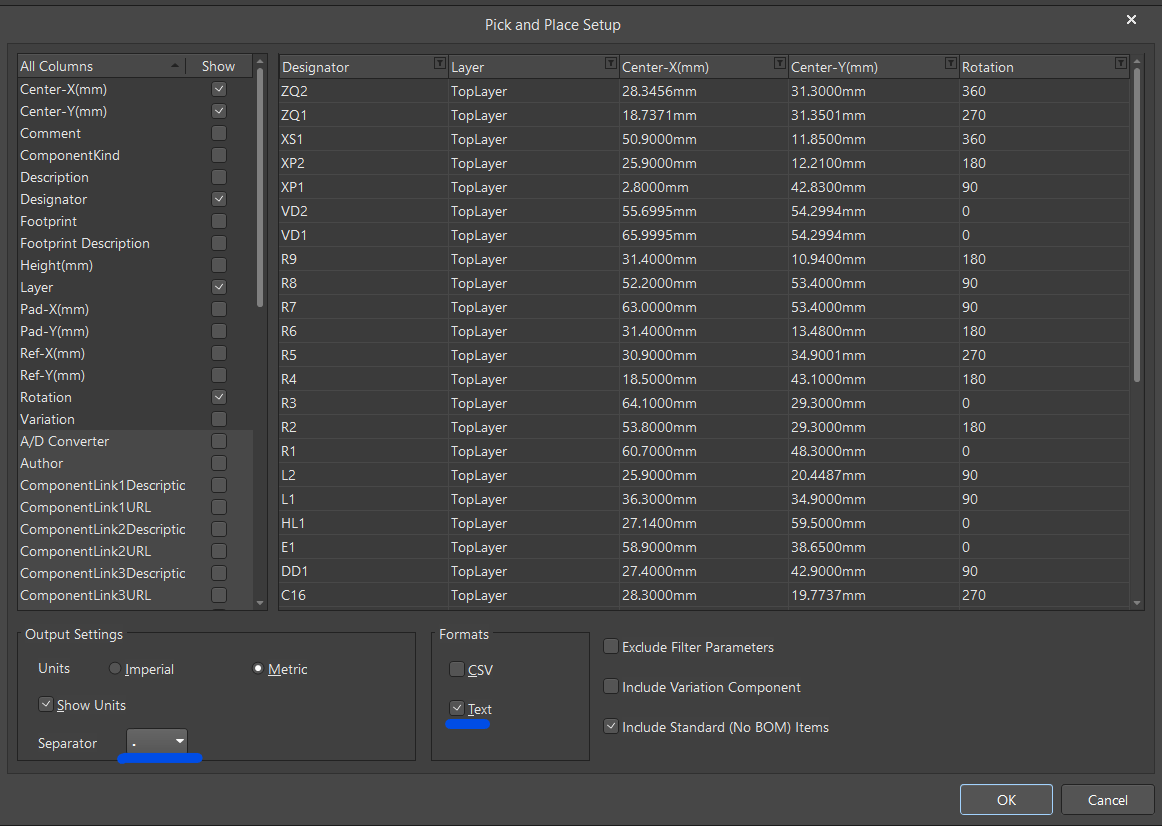Select ComponentLink3Descriptic list entry
The height and width of the screenshot is (826, 1162).
pos(102,573)
